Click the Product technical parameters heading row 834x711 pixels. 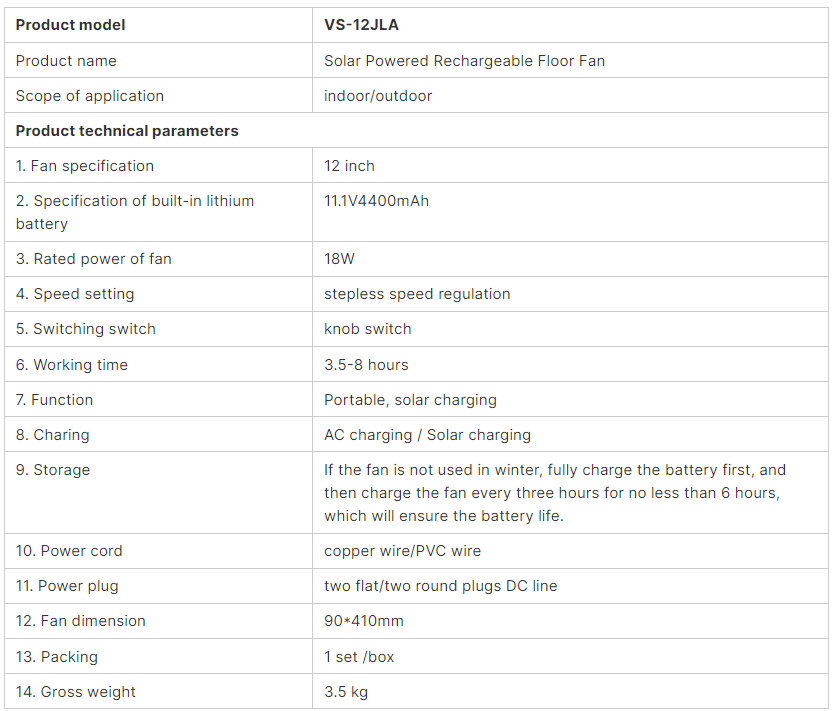(x=416, y=130)
